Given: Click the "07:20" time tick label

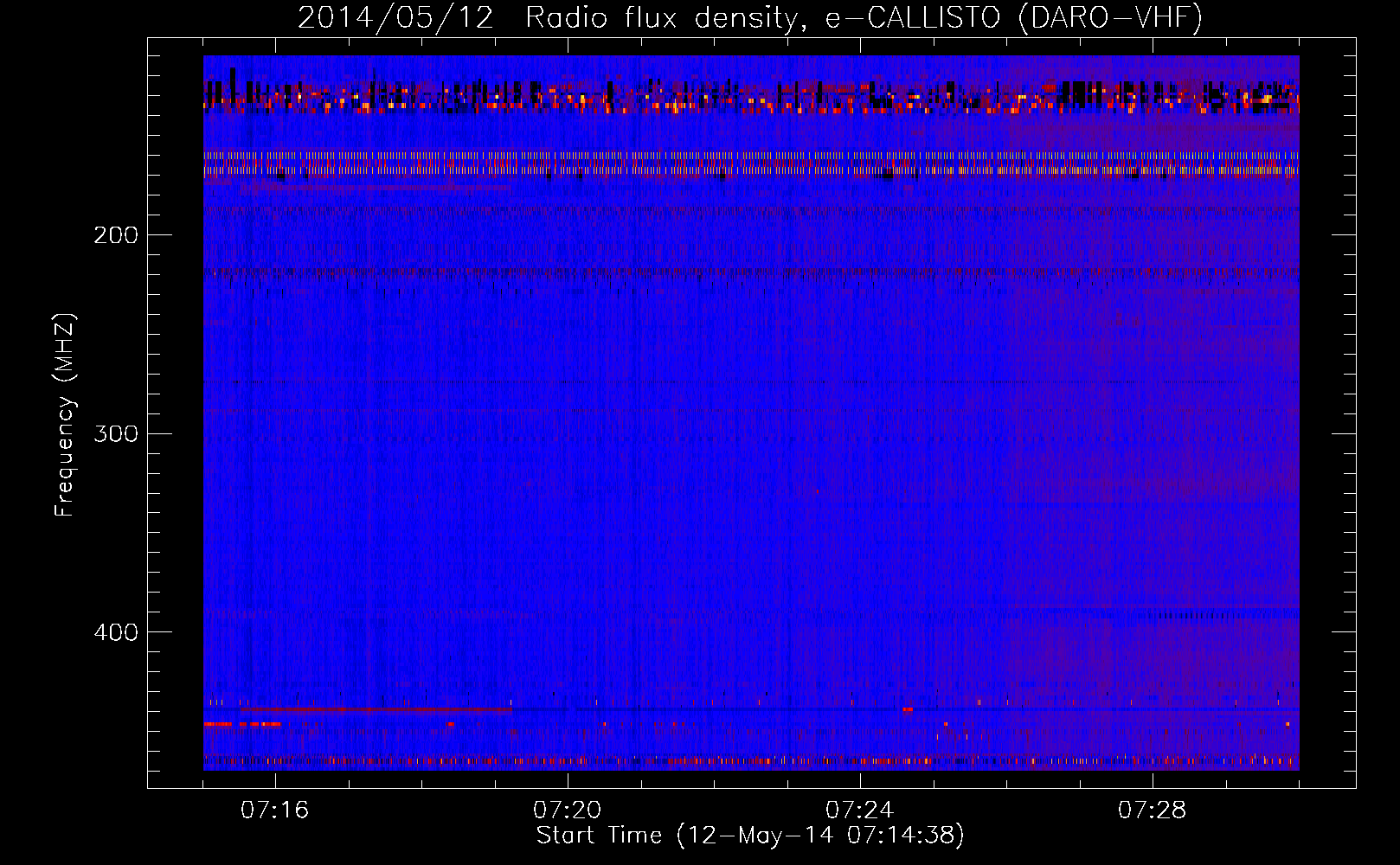Looking at the screenshot, I should [568, 811].
